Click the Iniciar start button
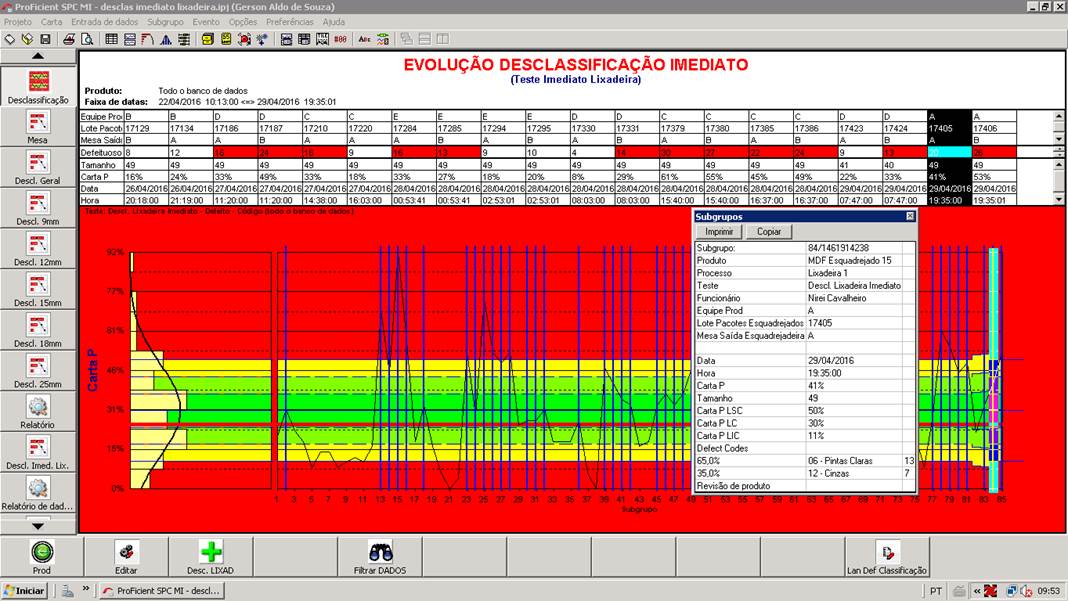 click(x=25, y=591)
